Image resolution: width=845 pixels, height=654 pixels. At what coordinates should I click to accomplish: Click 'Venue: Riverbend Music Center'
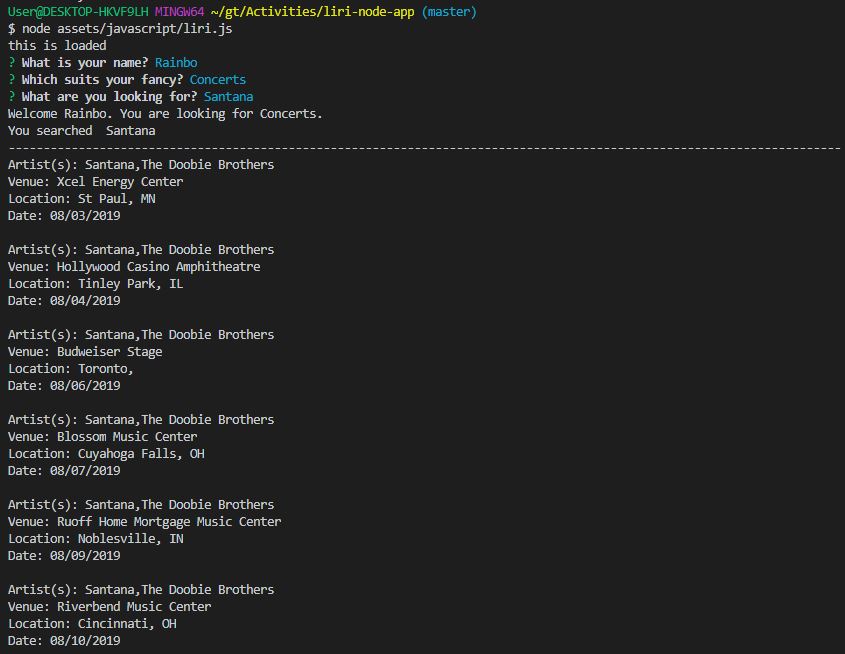109,607
